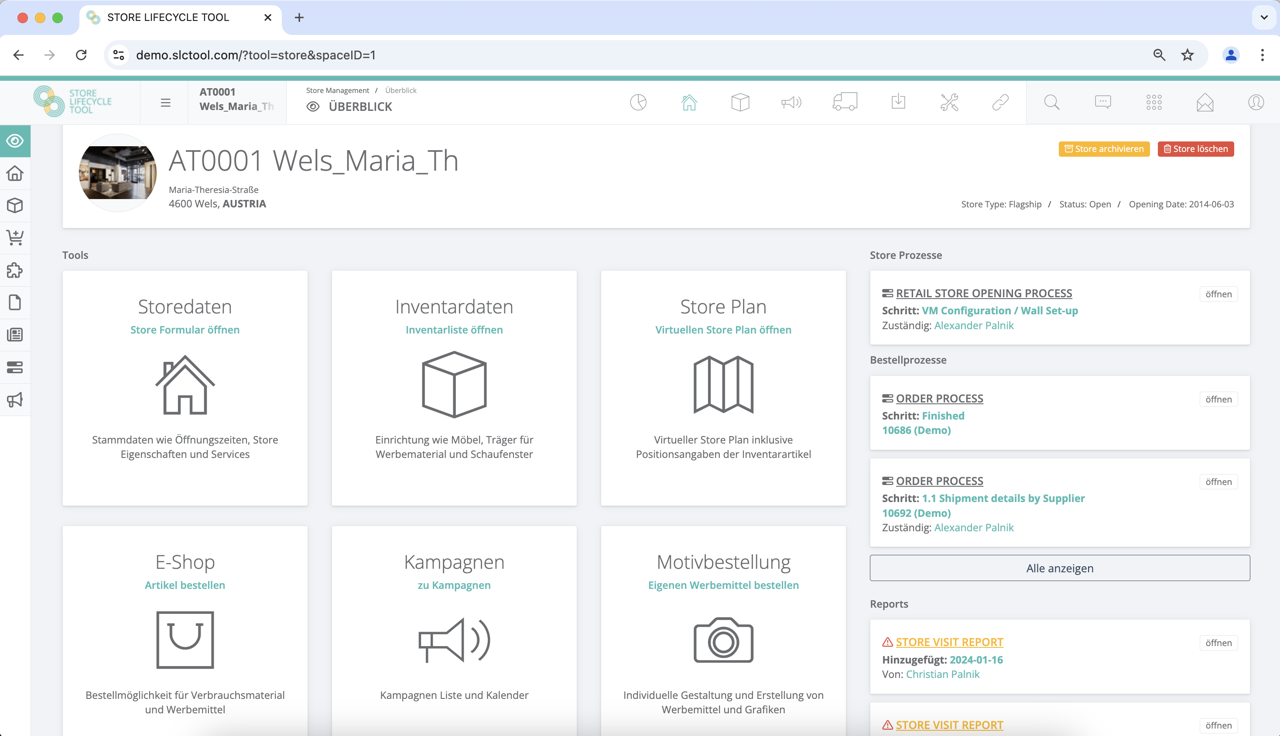This screenshot has width=1280, height=736.
Task: Toggle the hamburger menu beside the logo
Action: click(166, 102)
